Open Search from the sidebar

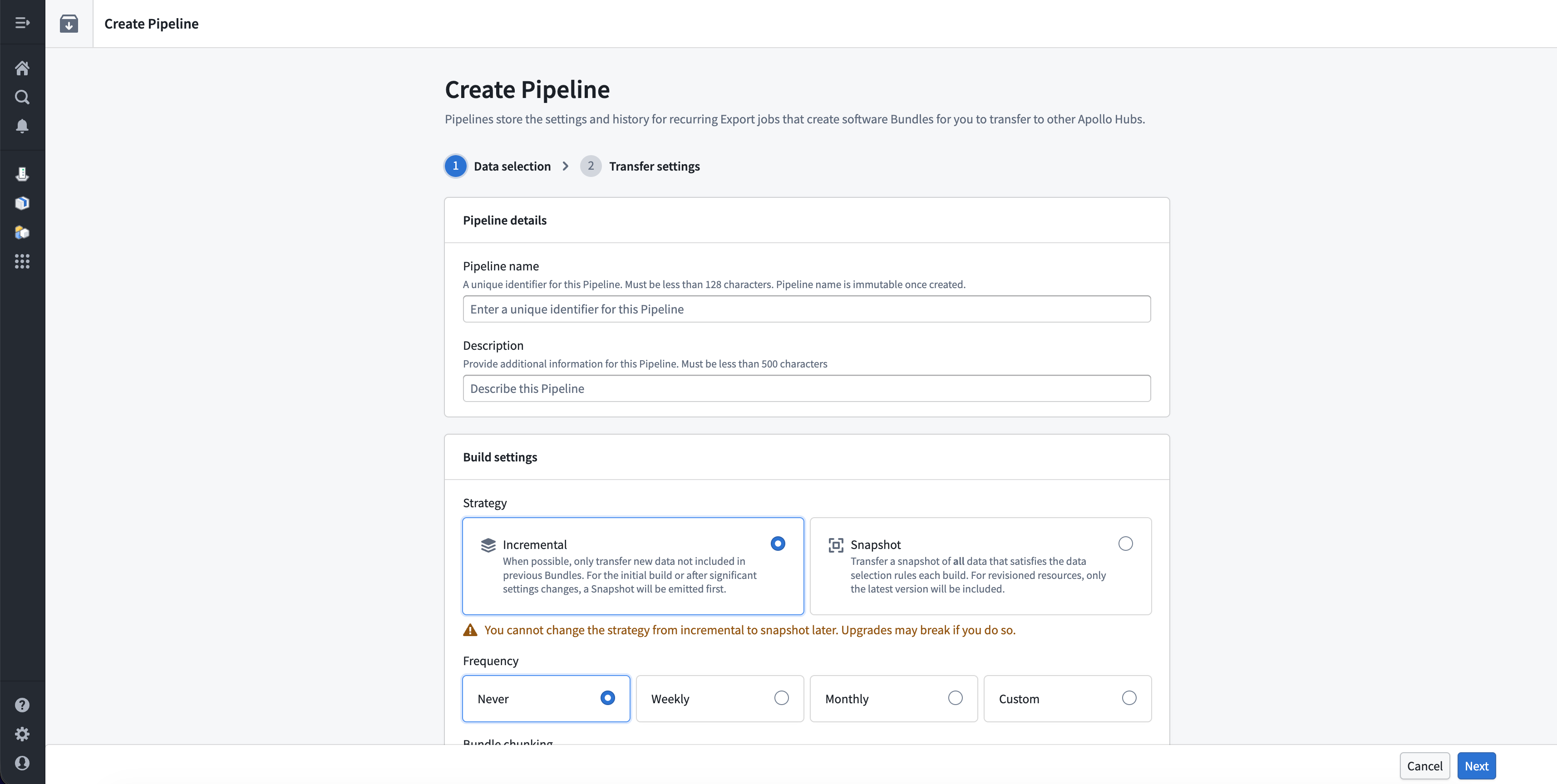point(22,97)
